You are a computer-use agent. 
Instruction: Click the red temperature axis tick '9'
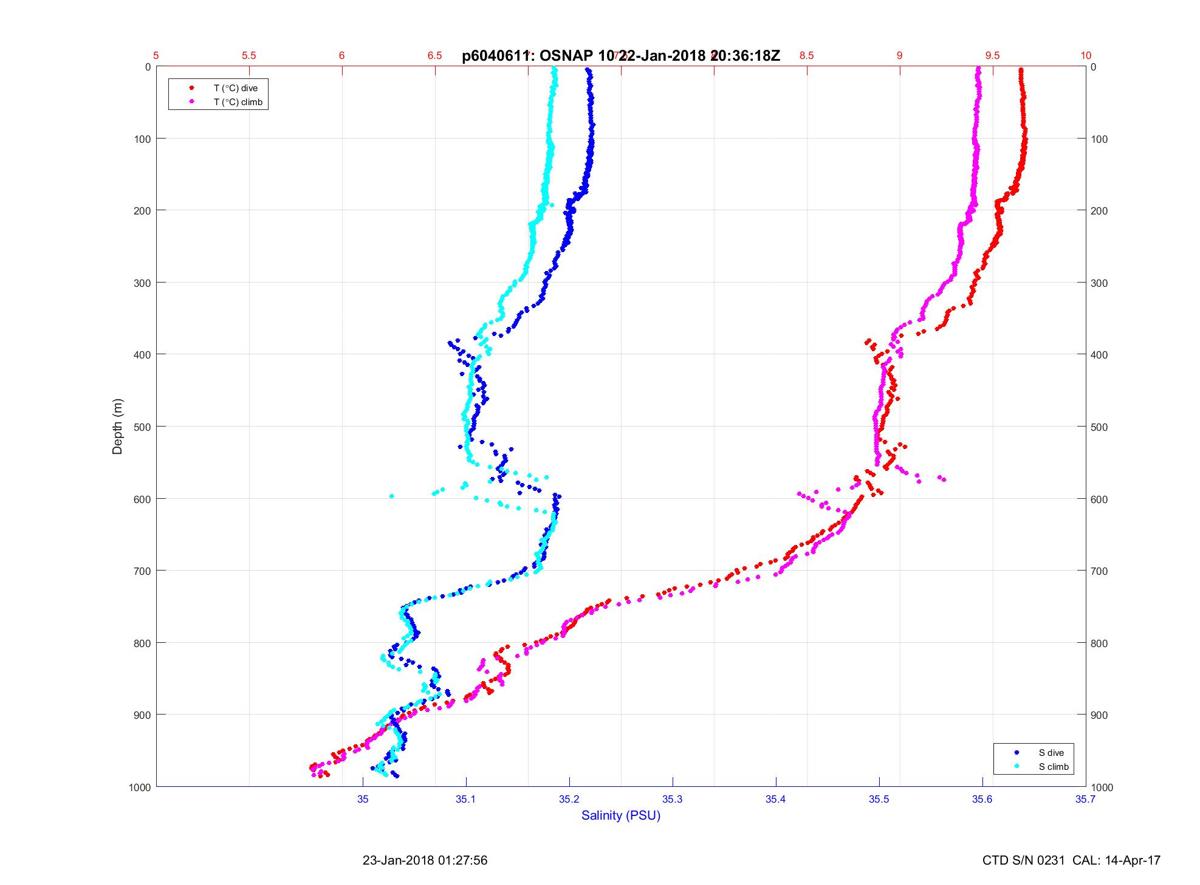900,56
